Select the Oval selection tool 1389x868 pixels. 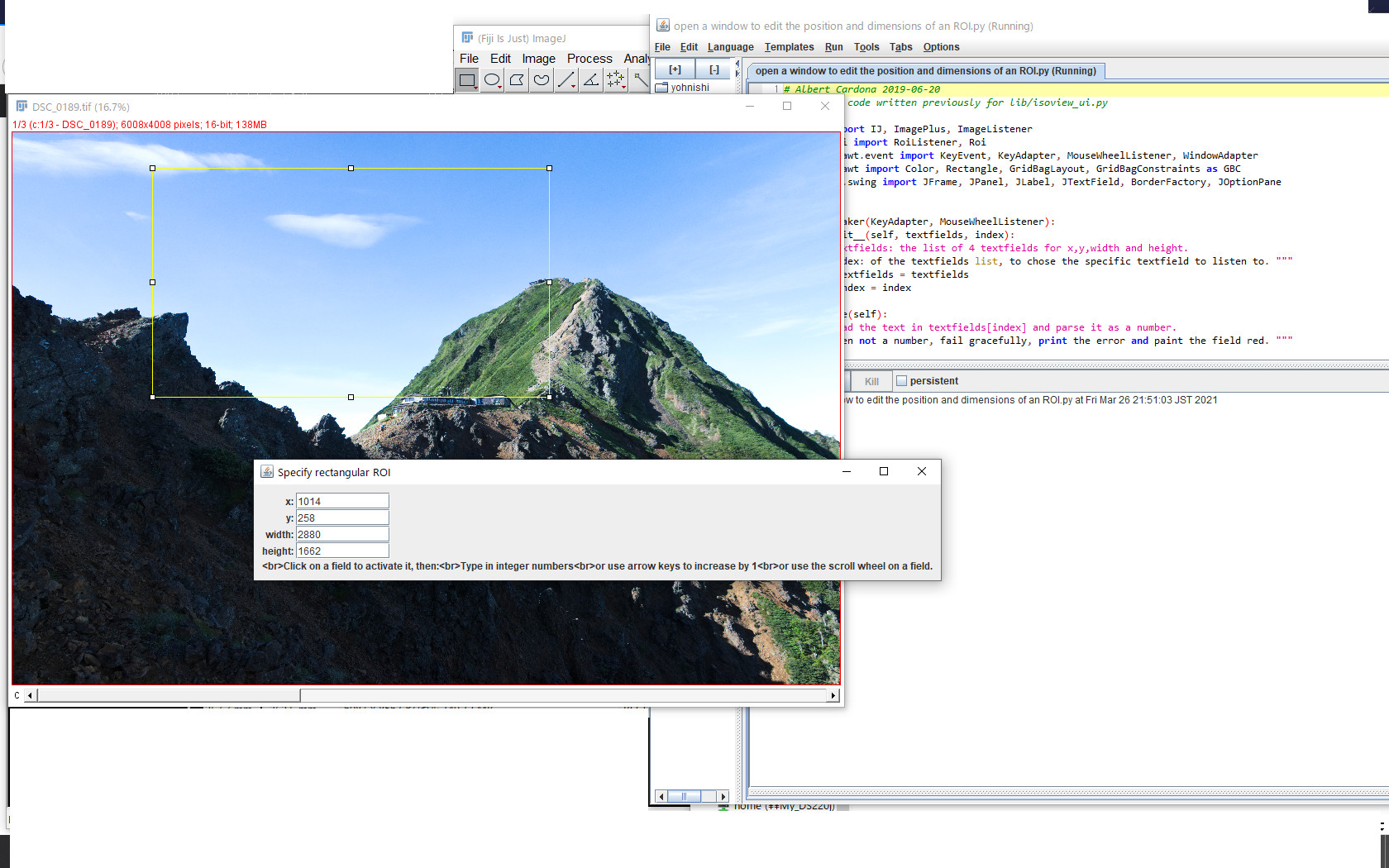491,79
